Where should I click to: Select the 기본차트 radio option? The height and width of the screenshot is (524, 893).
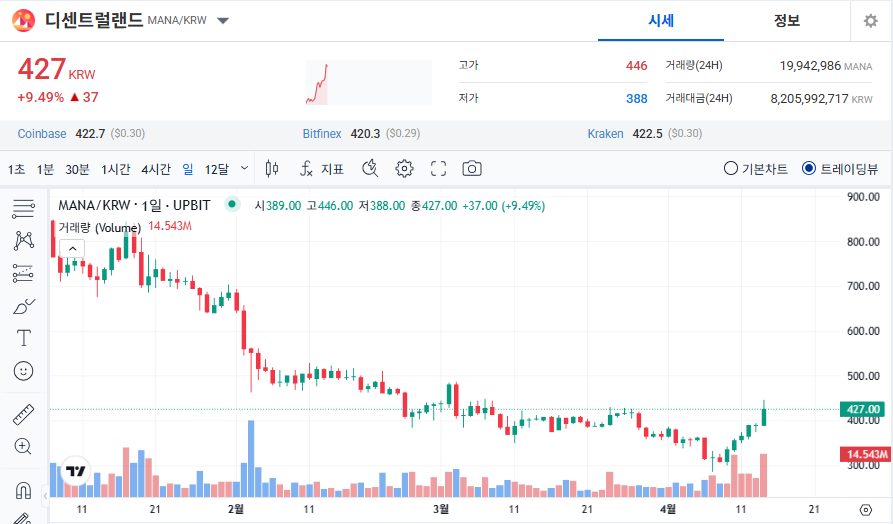pos(756,169)
